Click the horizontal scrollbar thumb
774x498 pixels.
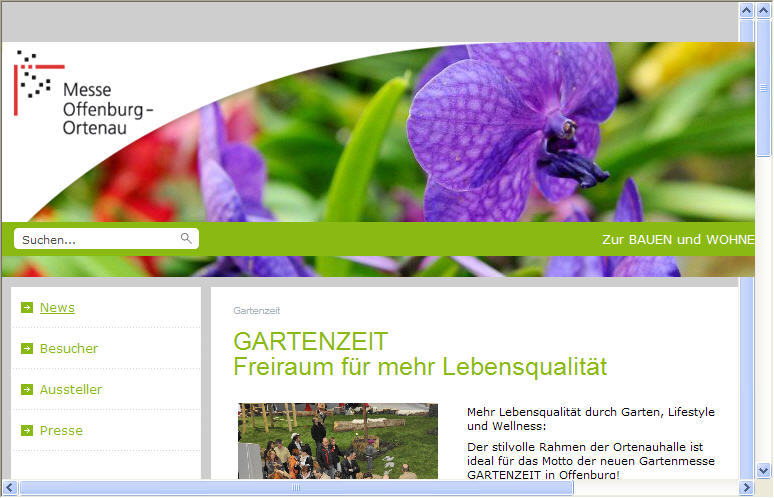coord(296,488)
